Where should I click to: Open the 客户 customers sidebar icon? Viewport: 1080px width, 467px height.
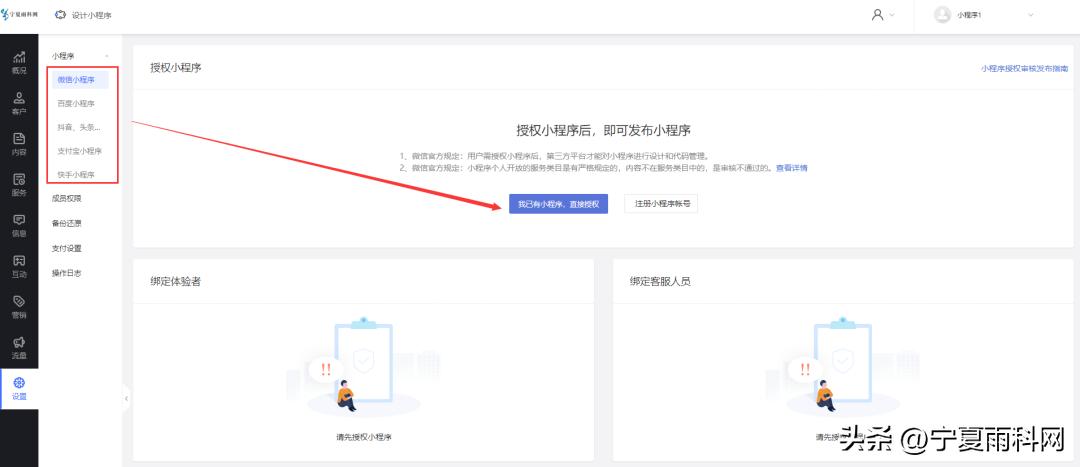(19, 103)
